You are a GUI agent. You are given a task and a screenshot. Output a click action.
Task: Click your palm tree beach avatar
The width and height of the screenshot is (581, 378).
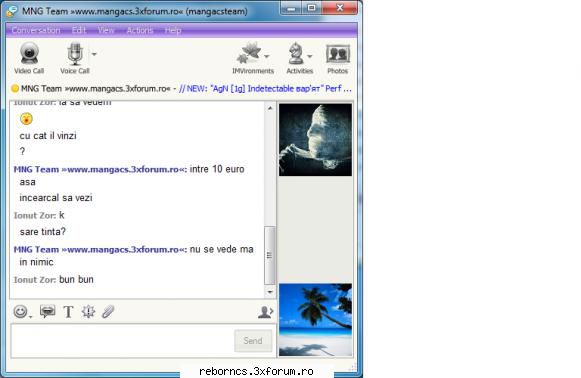[315, 320]
